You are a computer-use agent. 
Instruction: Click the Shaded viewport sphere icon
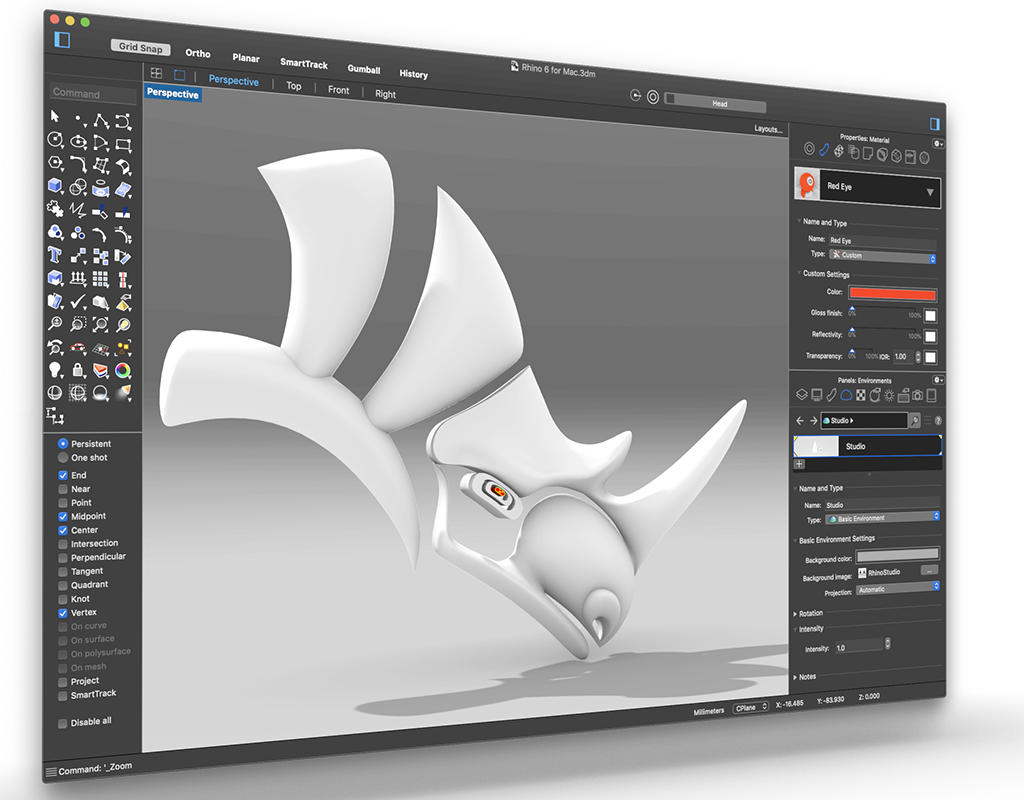[55, 392]
